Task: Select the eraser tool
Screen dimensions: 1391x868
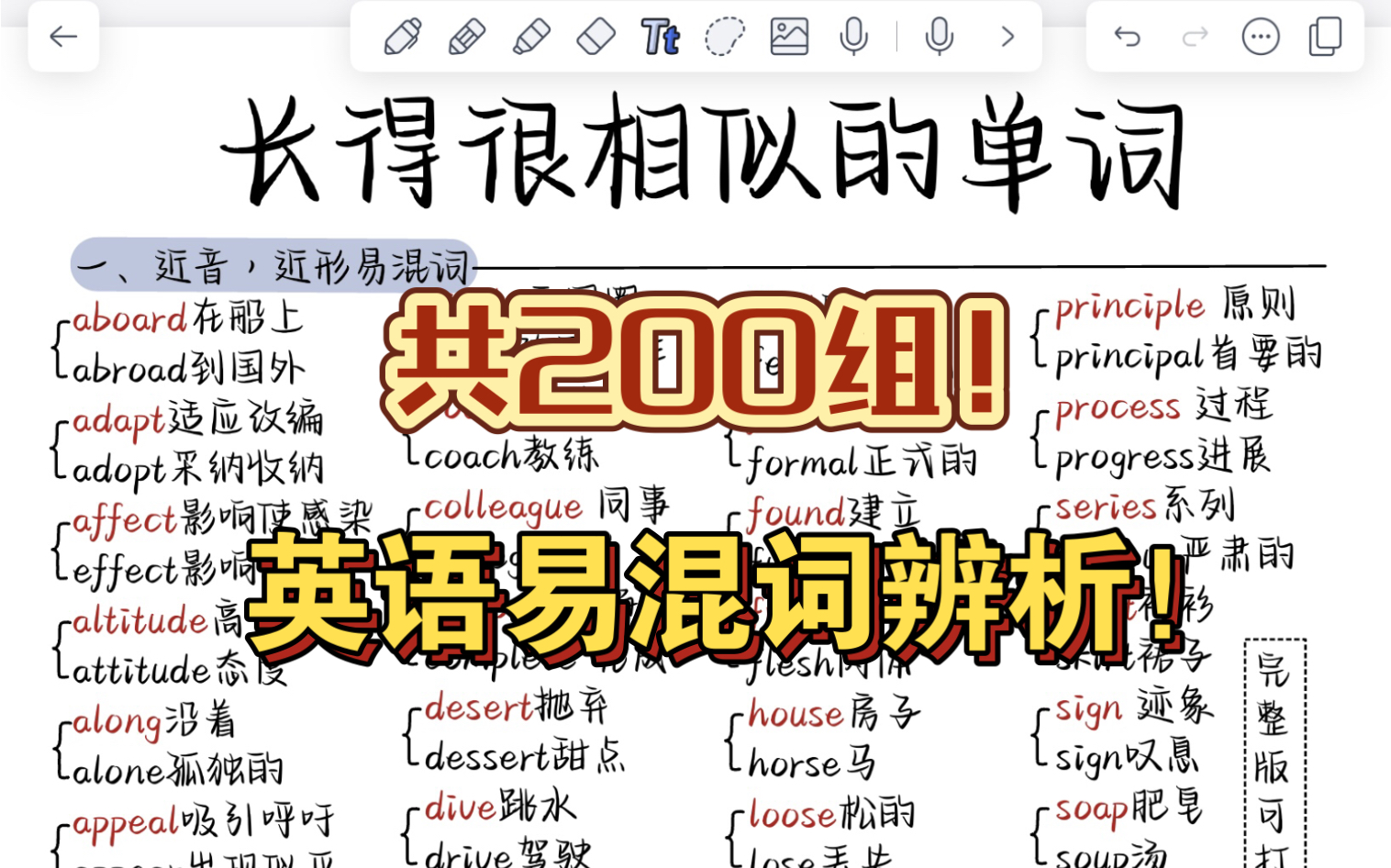Action: pyautogui.click(x=595, y=37)
